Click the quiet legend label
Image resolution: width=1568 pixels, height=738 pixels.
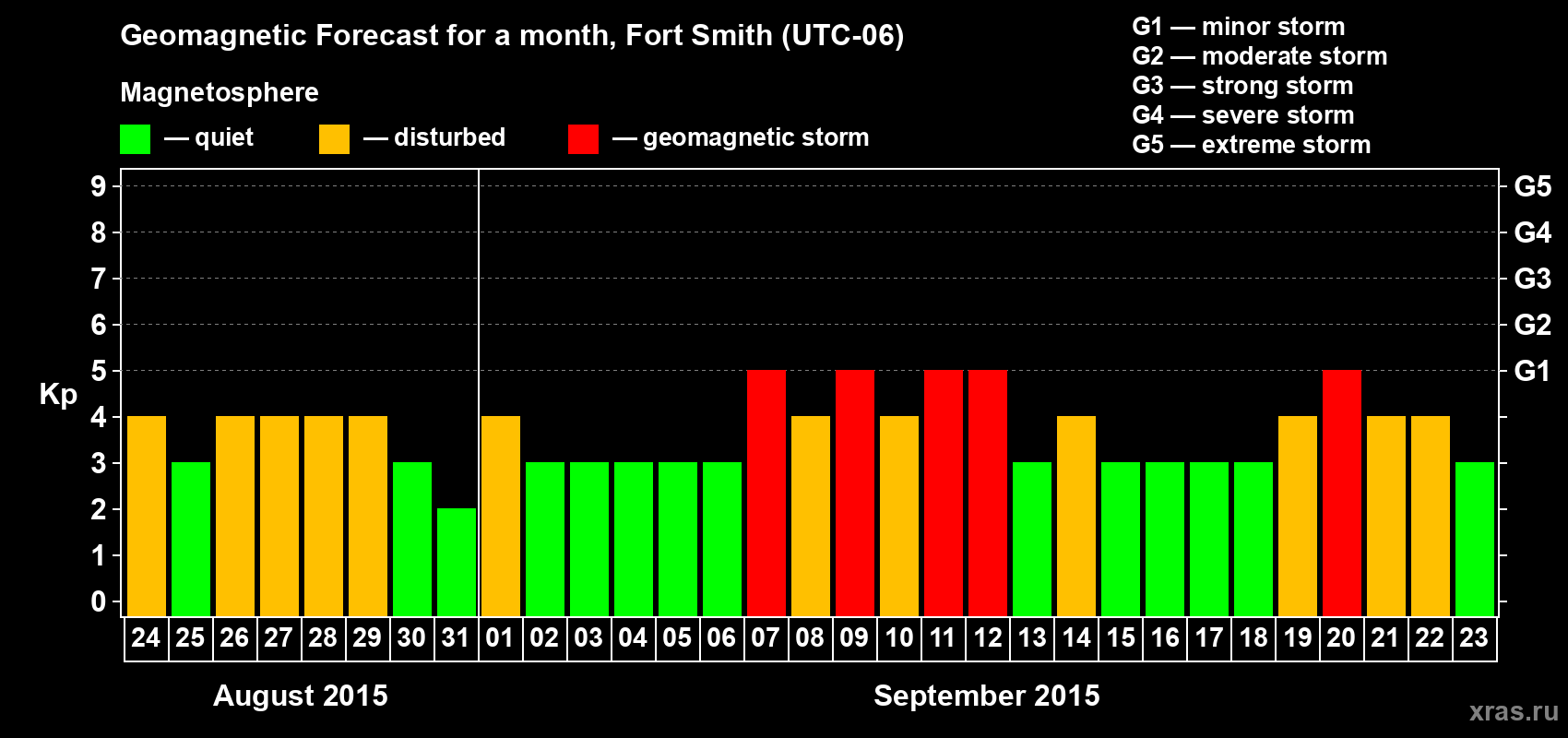click(224, 138)
